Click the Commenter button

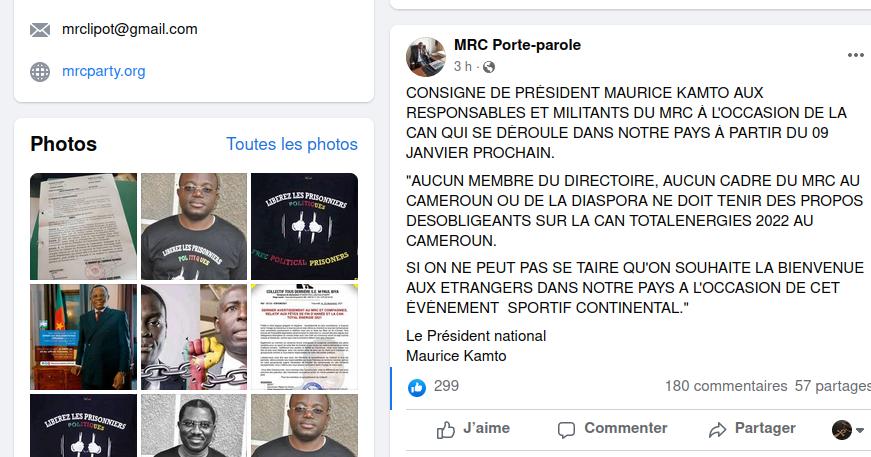612,429
